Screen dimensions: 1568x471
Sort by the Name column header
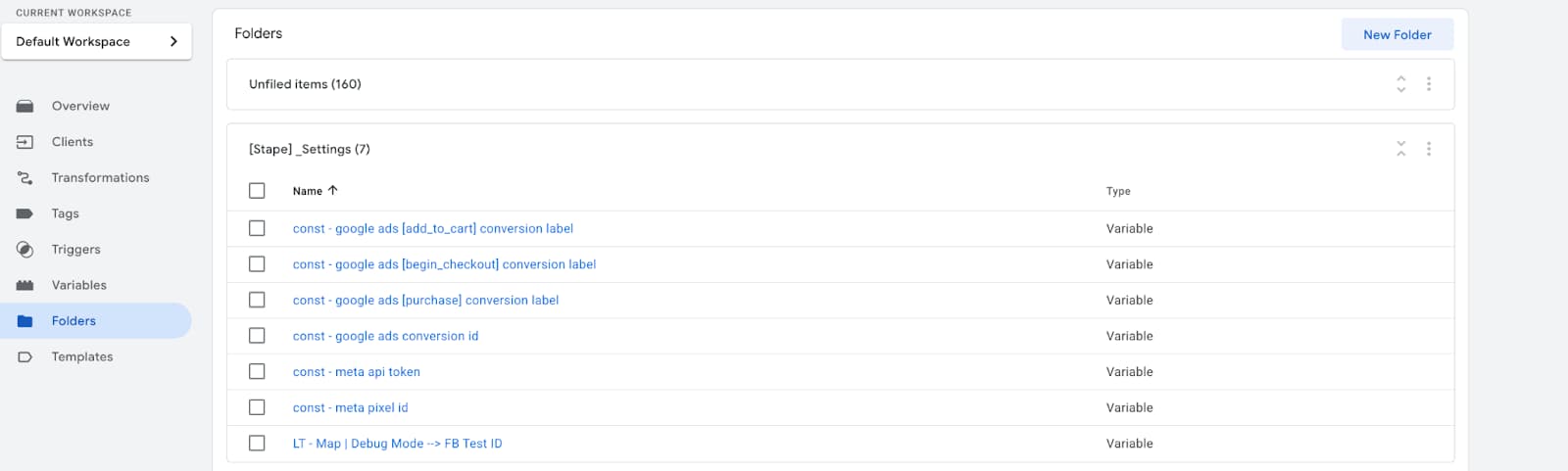[308, 191]
